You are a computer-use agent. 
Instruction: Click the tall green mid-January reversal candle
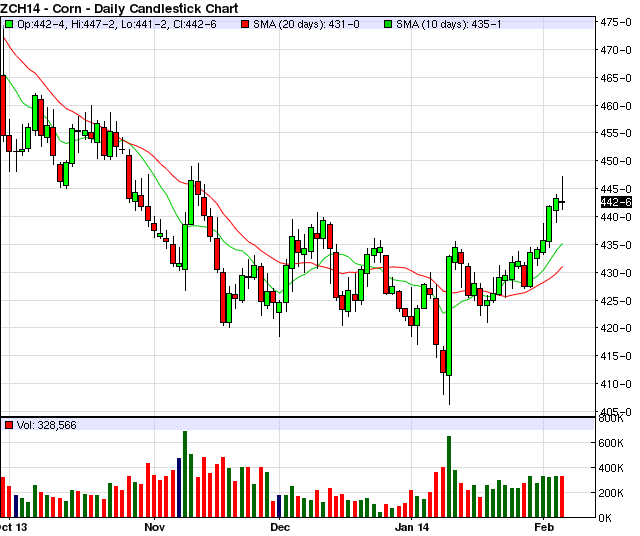(449, 316)
